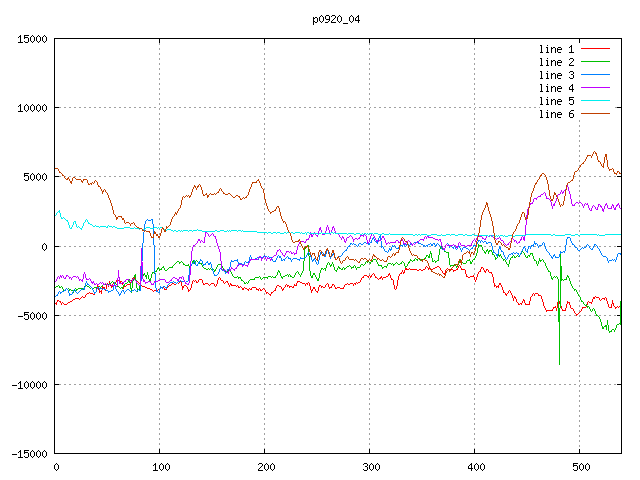Click the 'line 3' legend entry text
Image resolution: width=640 pixels, height=480 pixels.
[x=556, y=75]
